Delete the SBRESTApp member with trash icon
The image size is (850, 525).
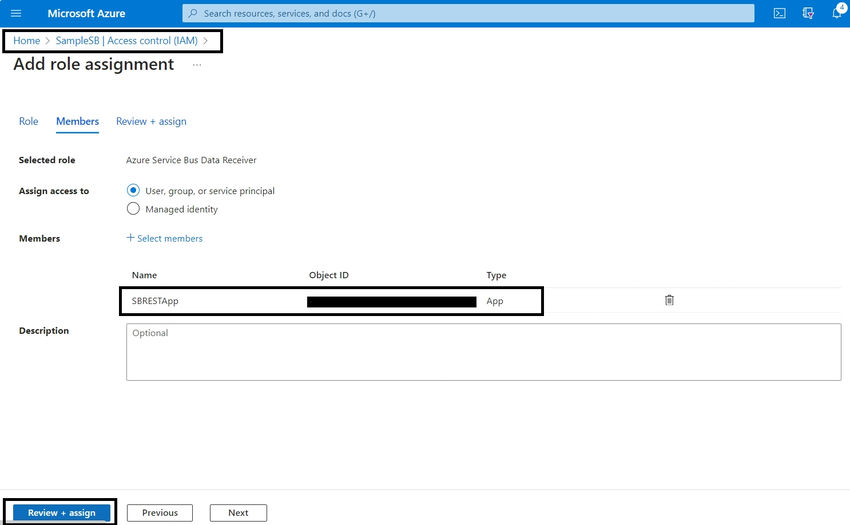[669, 300]
